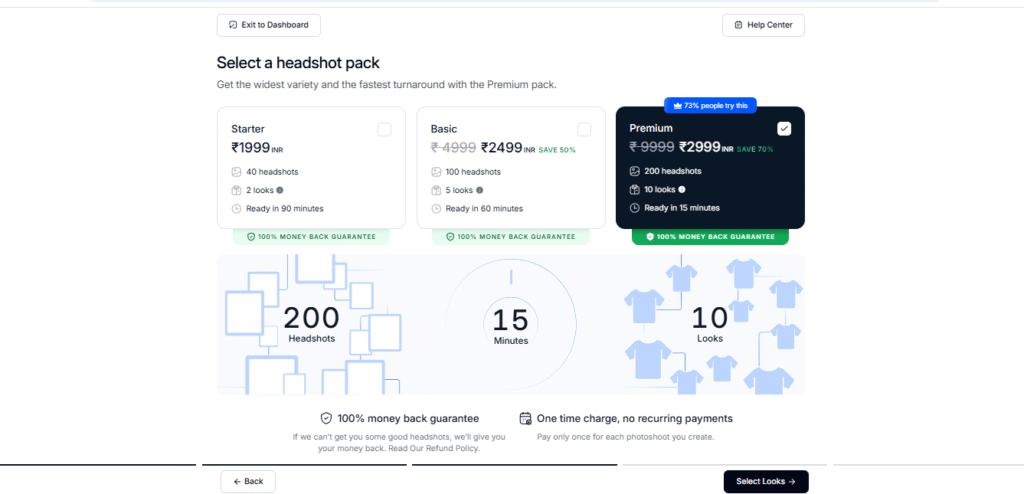Viewport: 1024px width, 494px height.
Task: Select the Starter pack checkbox
Action: 385,129
